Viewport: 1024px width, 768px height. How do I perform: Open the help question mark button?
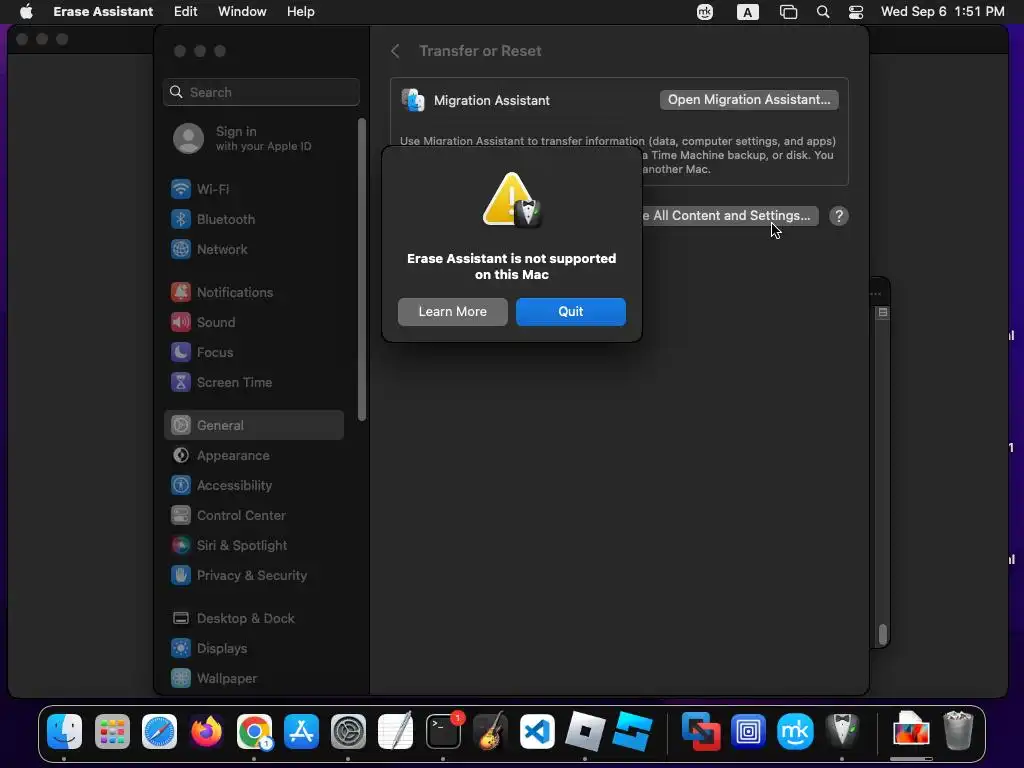point(839,216)
